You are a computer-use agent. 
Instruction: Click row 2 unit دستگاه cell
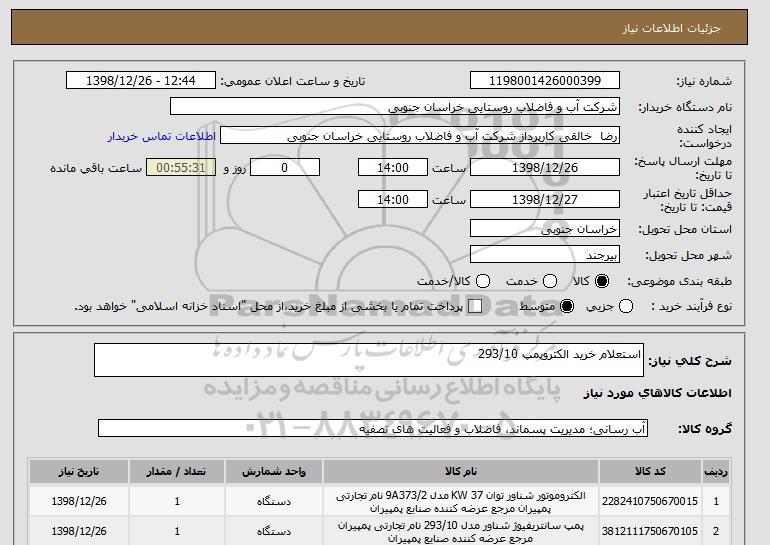tap(274, 531)
